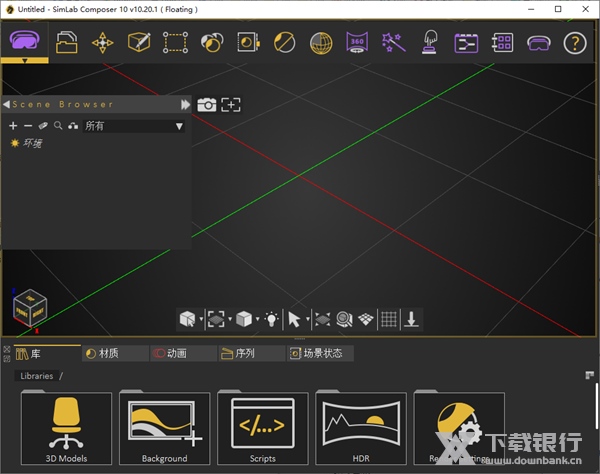Select the transform move arrows tool
Image resolution: width=600 pixels, height=474 pixels.
pyautogui.click(x=103, y=43)
